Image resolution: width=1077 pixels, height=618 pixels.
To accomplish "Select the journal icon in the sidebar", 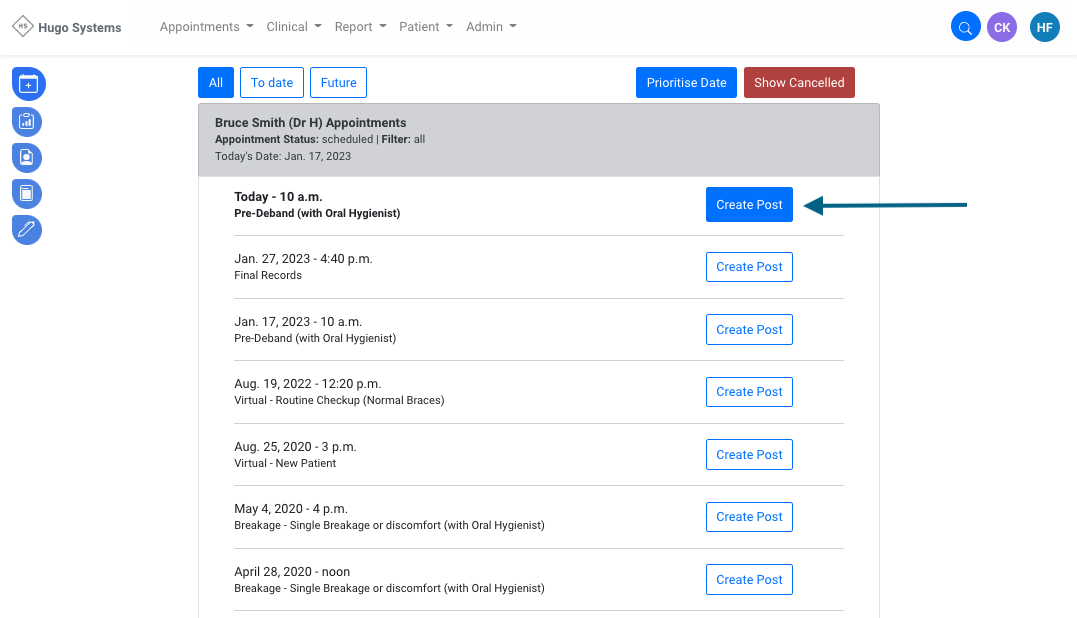I will [28, 193].
